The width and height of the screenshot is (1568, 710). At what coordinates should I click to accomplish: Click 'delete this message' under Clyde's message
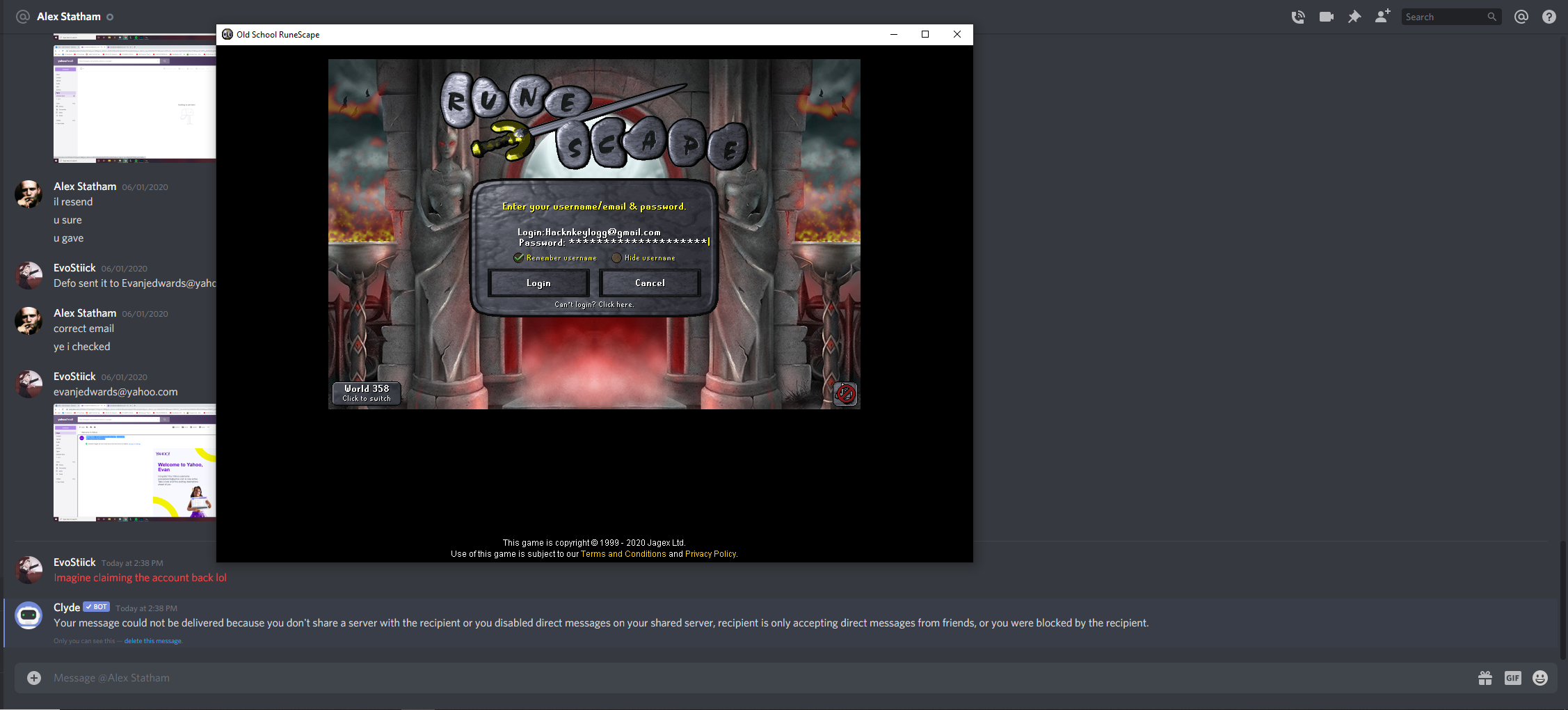point(152,641)
